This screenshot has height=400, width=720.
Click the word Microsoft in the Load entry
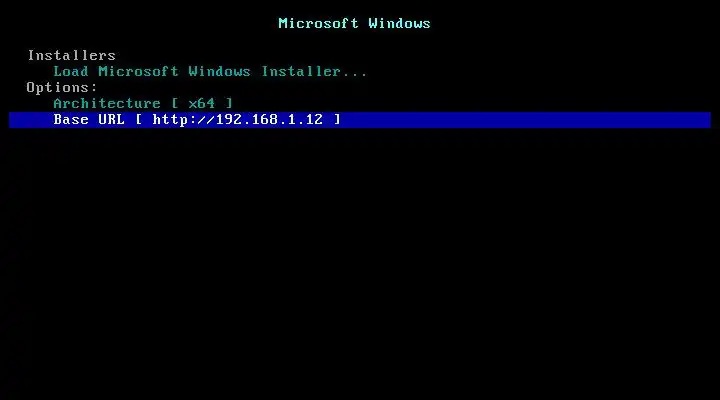[x=138, y=72]
